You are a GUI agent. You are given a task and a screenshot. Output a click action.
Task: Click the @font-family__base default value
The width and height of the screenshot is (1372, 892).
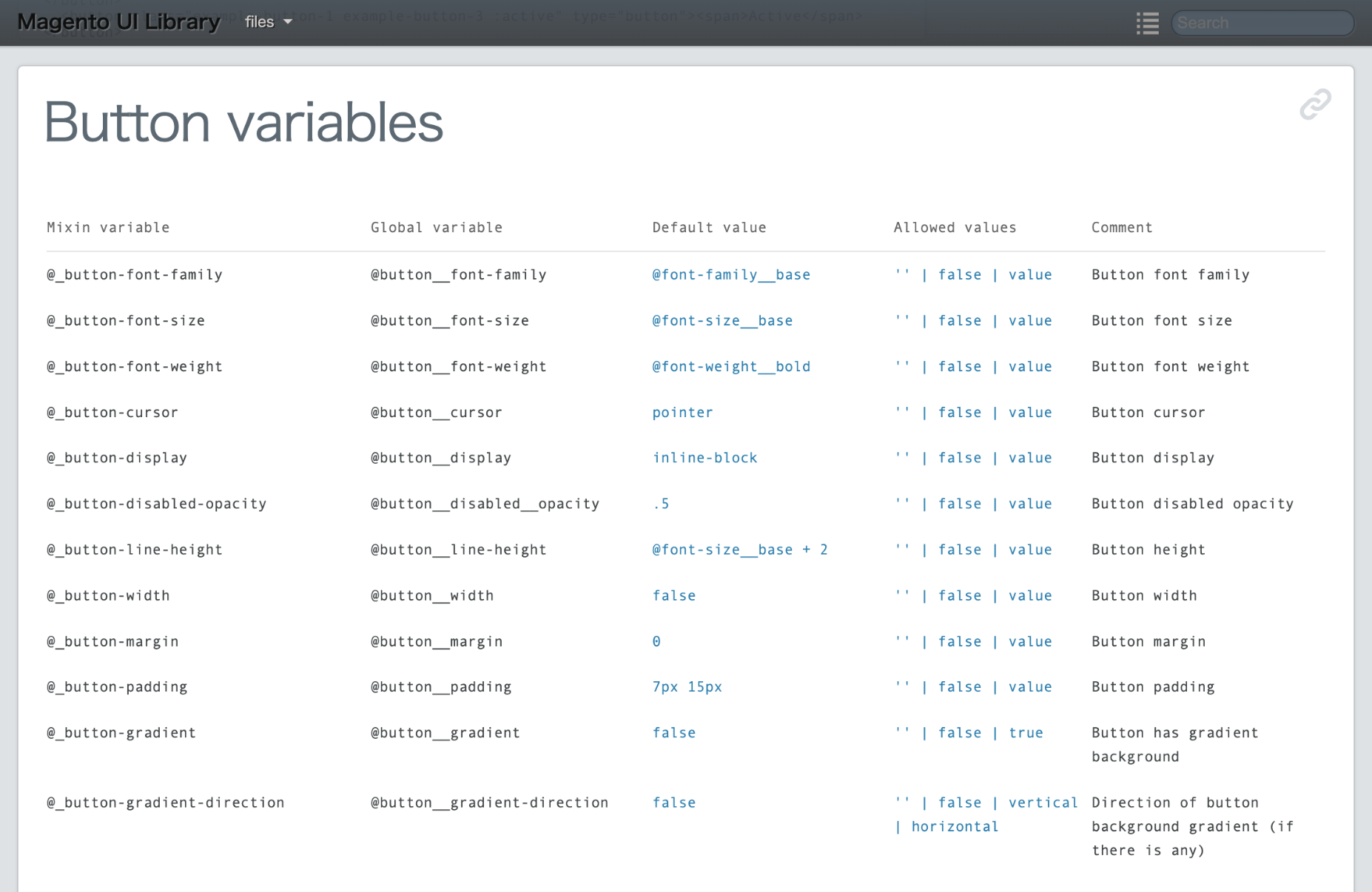click(x=730, y=274)
